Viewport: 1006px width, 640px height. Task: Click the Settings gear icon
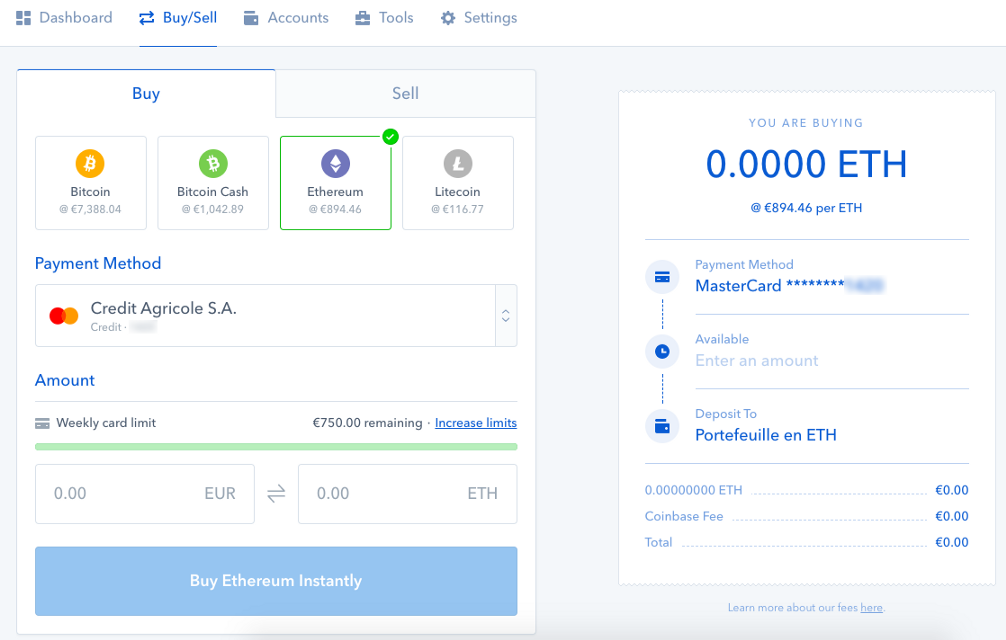point(448,18)
